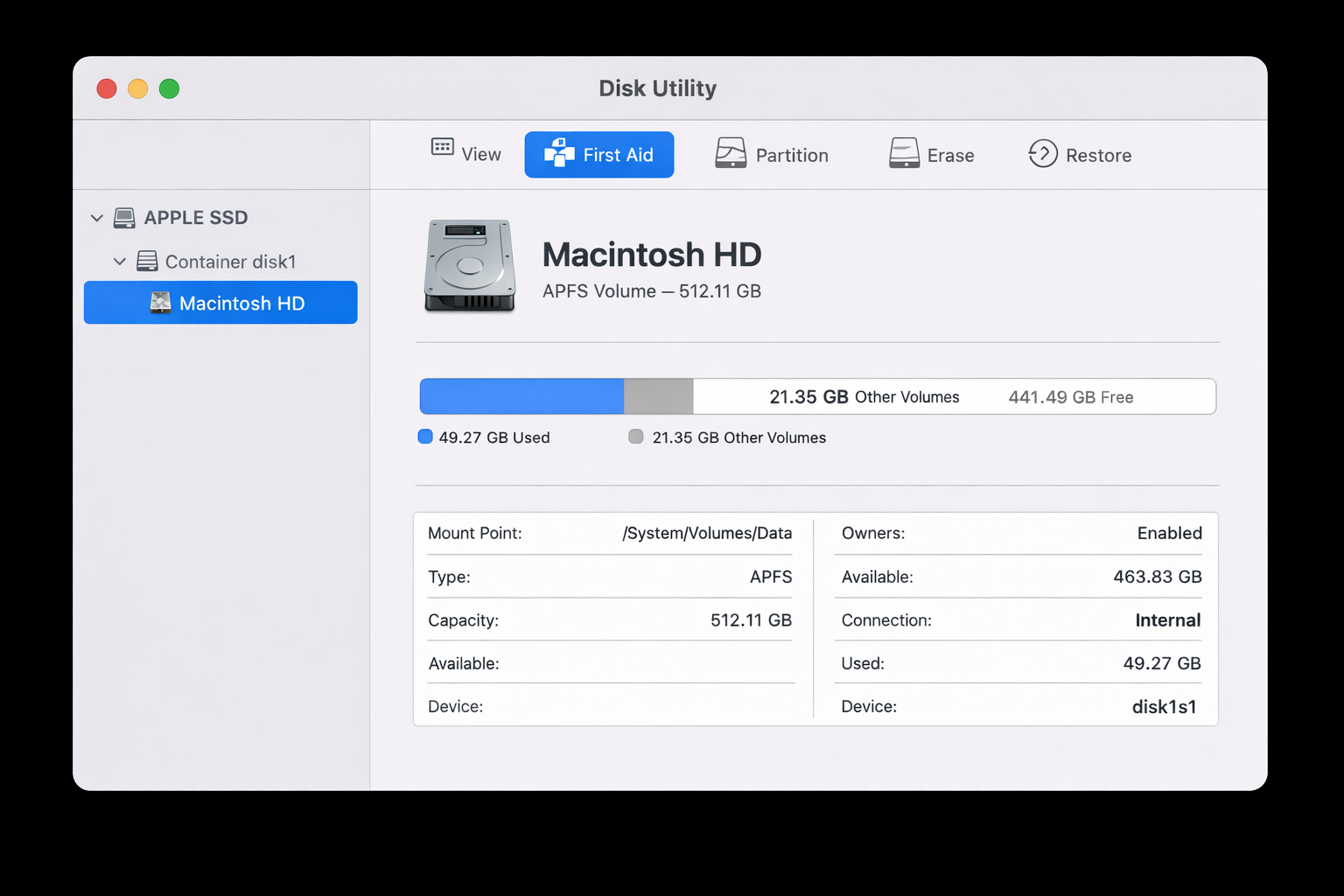Minimize window with the yellow button
This screenshot has width=1344, height=896.
[138, 88]
